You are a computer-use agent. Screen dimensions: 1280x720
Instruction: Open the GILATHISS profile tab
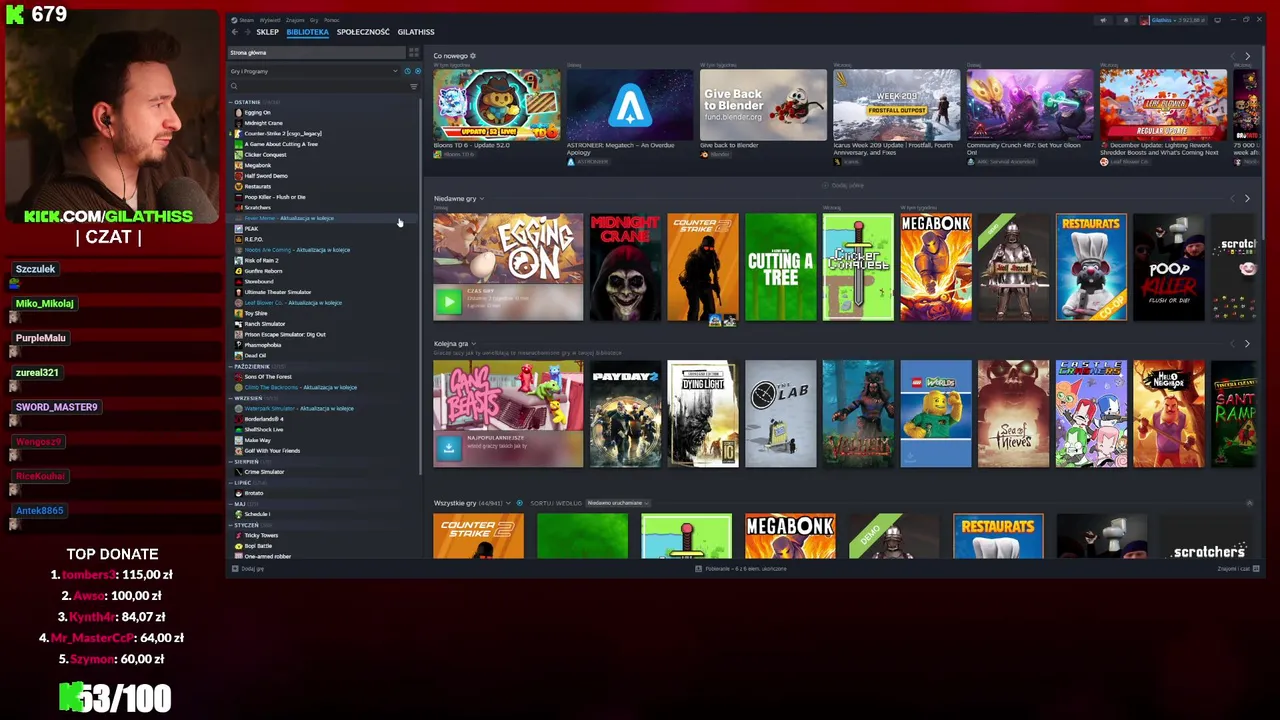[x=416, y=32]
